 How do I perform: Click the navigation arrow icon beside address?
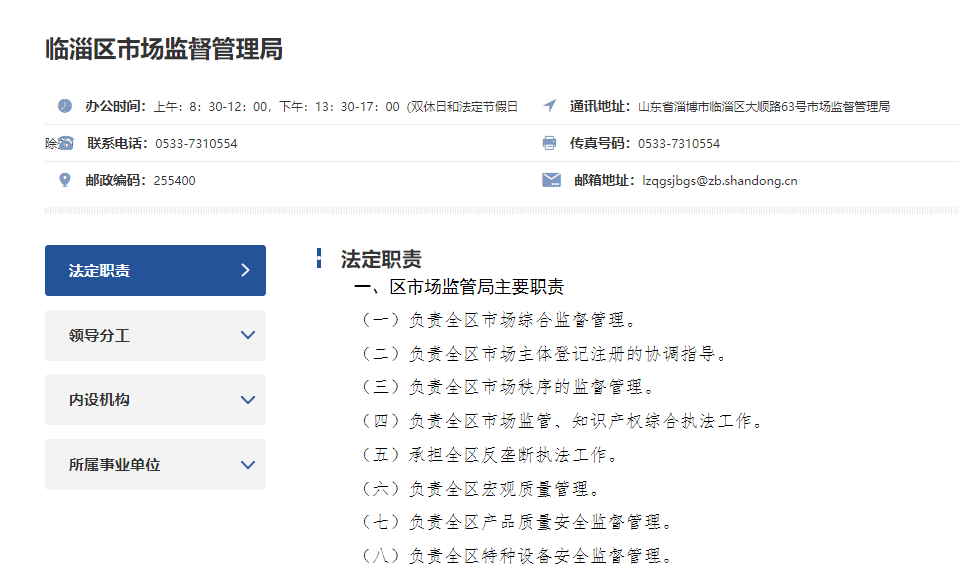(549, 106)
